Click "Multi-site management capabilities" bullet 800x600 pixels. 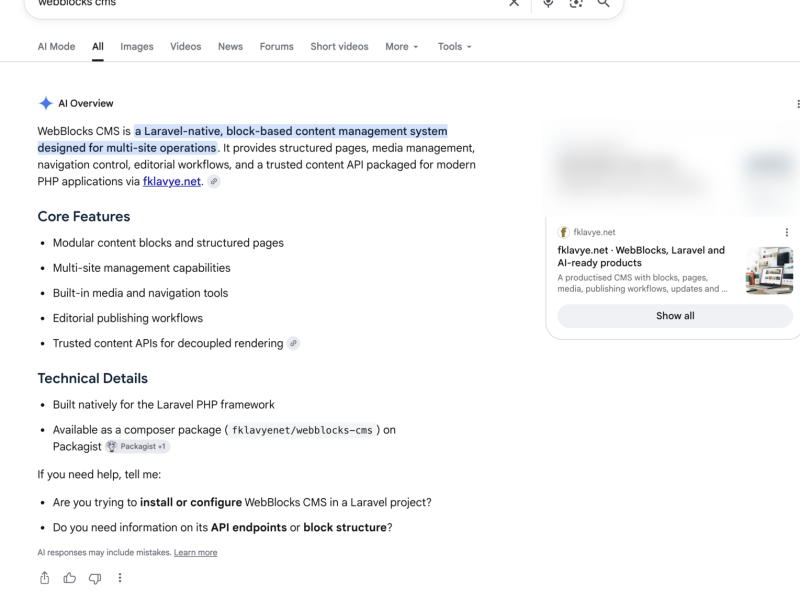pos(141,268)
